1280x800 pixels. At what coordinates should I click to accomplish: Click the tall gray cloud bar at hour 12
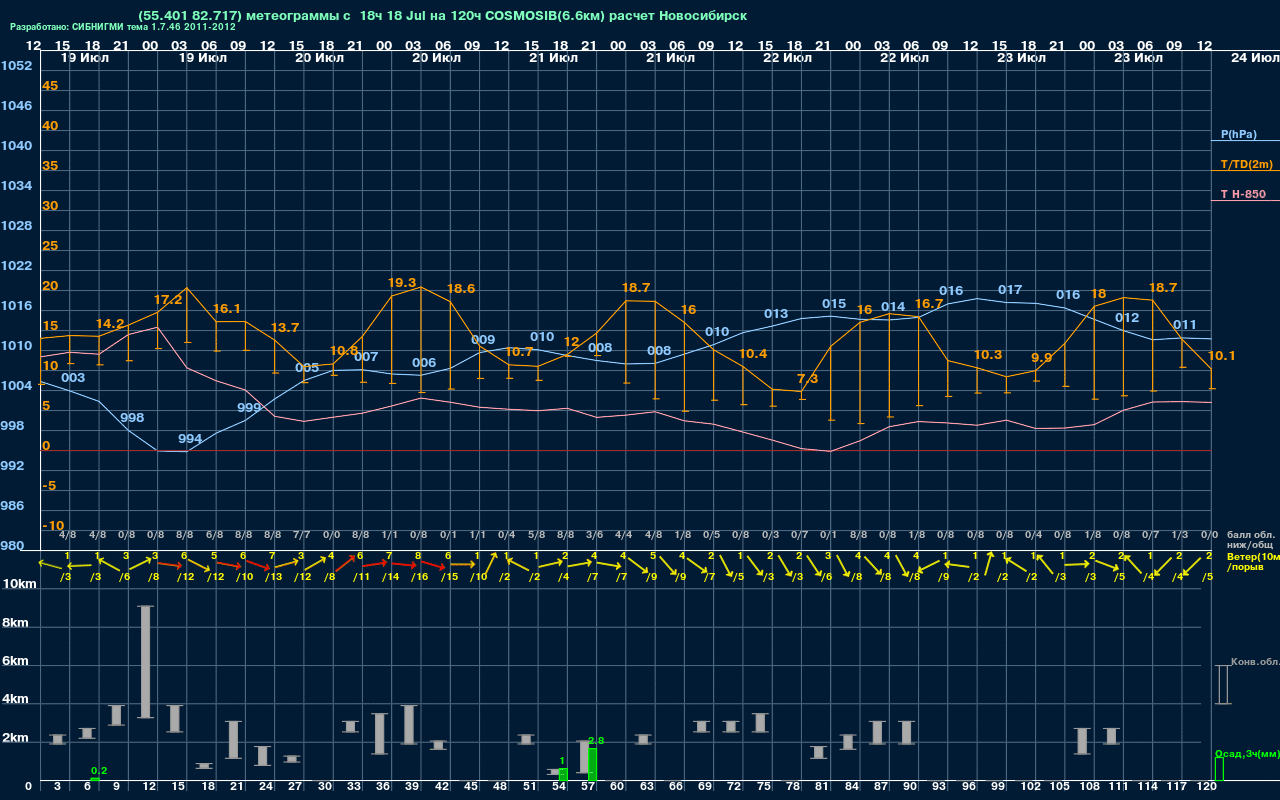[145, 662]
